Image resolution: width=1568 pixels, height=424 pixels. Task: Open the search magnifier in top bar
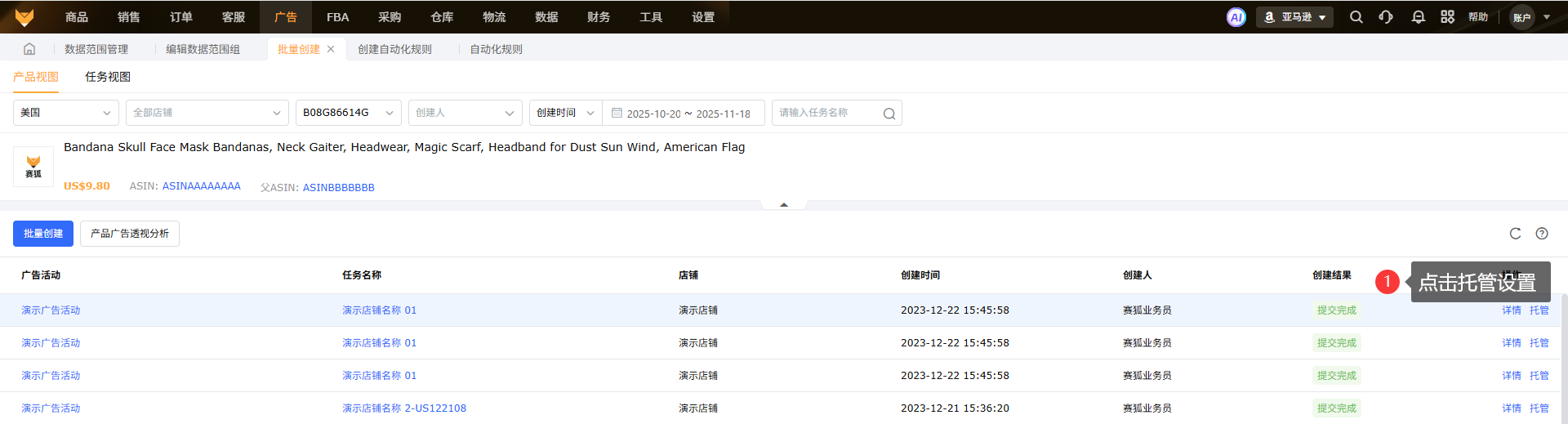point(1356,17)
